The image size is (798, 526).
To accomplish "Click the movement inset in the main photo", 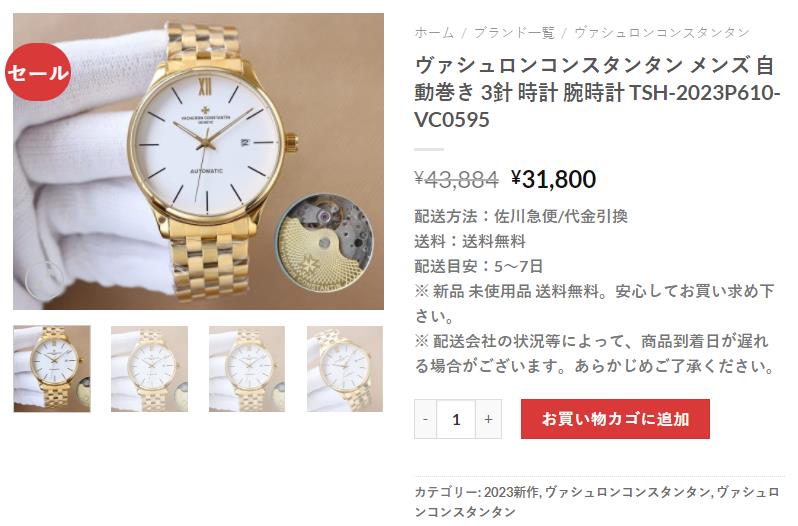I will (324, 242).
